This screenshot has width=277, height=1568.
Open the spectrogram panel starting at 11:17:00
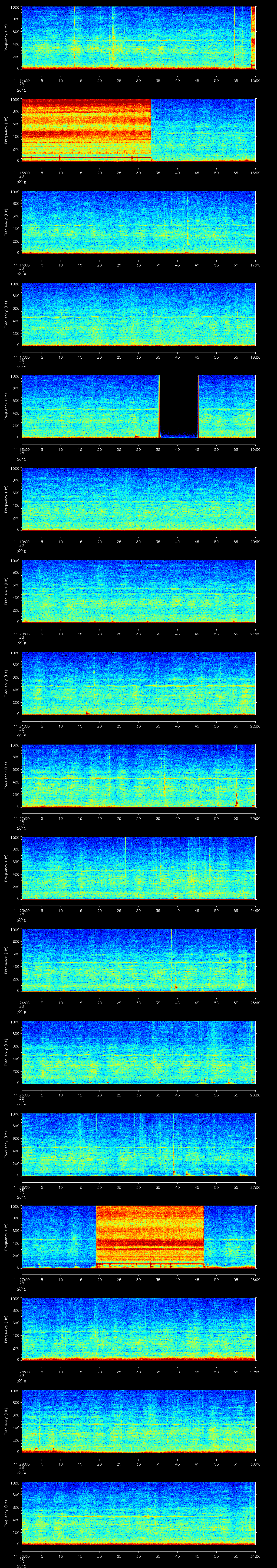point(138,314)
